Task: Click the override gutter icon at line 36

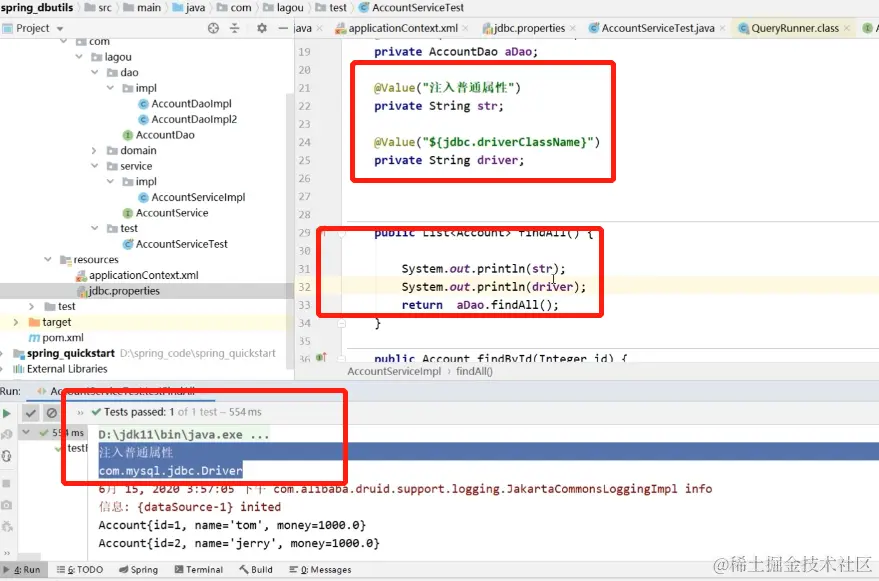Action: tap(321, 357)
